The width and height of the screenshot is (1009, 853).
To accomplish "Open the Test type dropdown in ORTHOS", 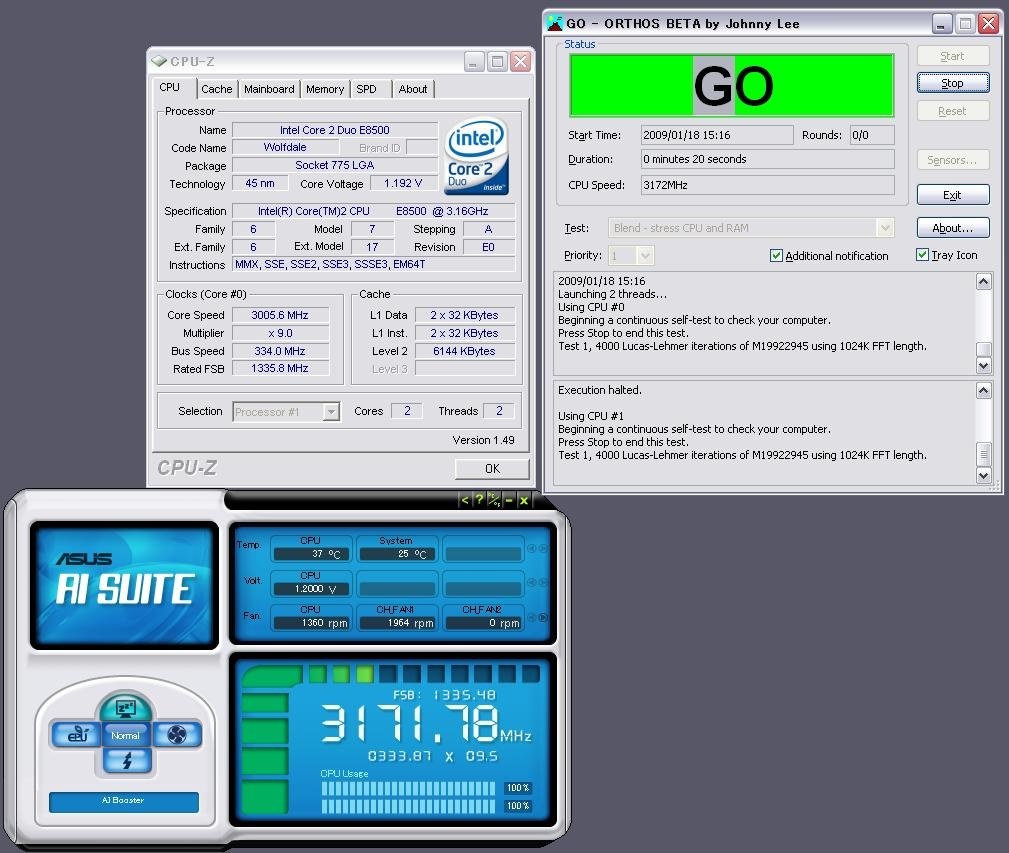I will [885, 227].
